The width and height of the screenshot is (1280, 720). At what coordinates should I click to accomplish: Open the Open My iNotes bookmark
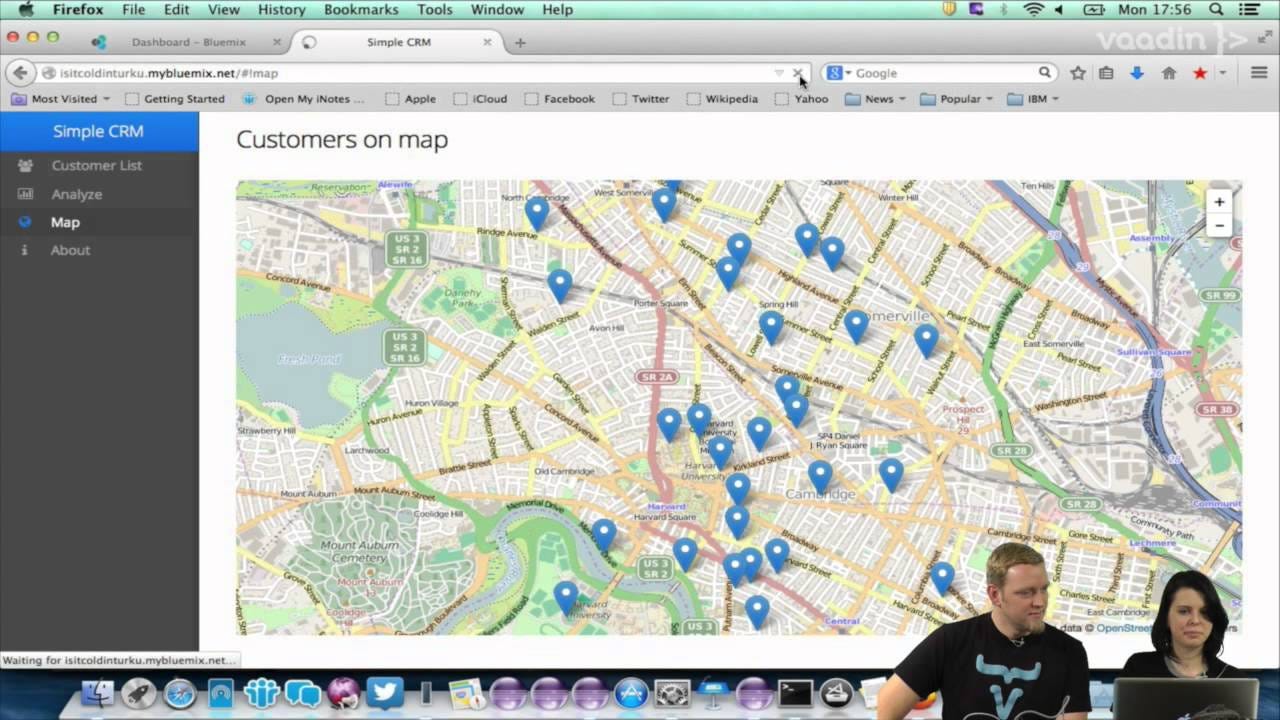coord(304,99)
